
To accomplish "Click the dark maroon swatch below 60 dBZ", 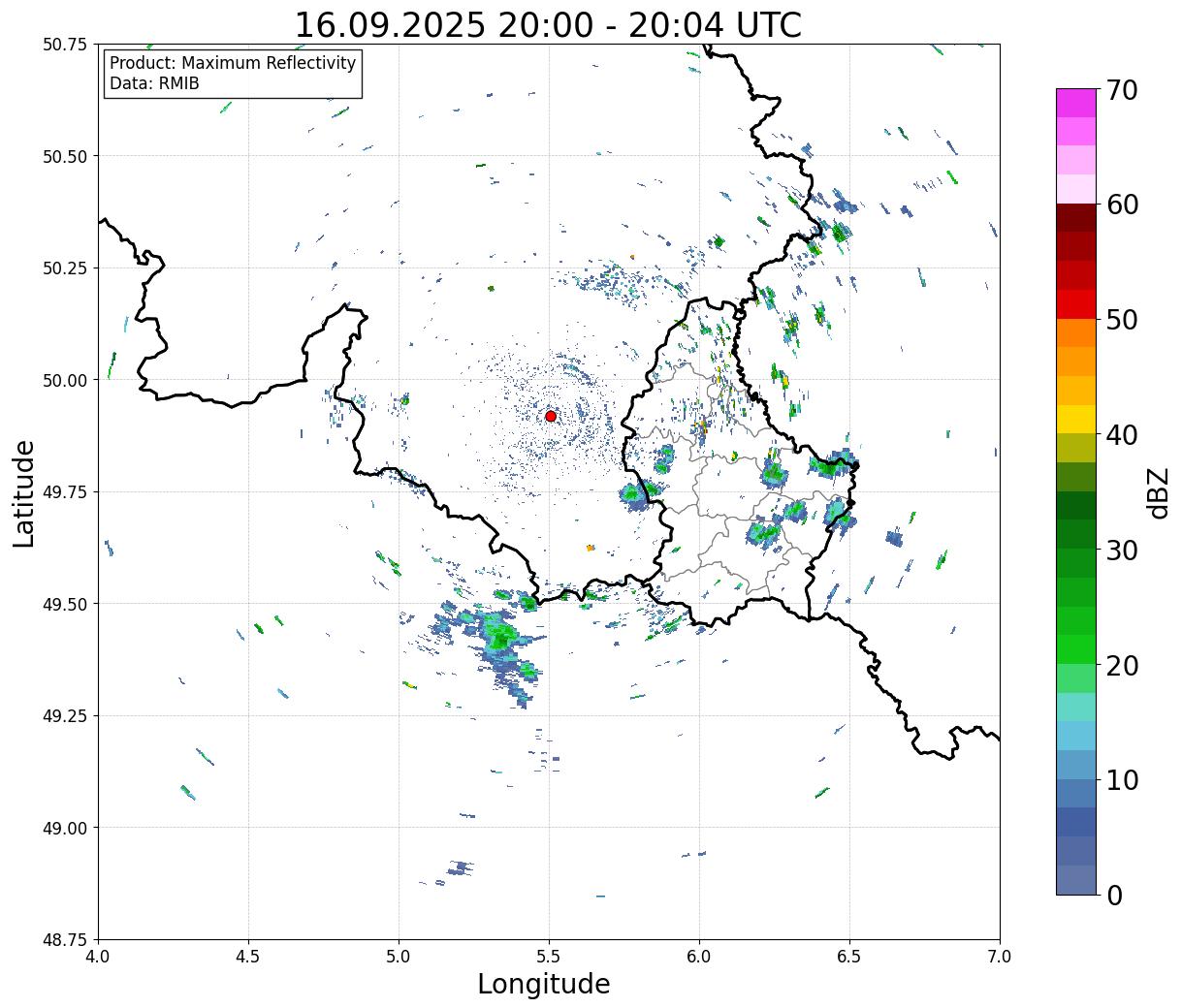I will [1076, 218].
